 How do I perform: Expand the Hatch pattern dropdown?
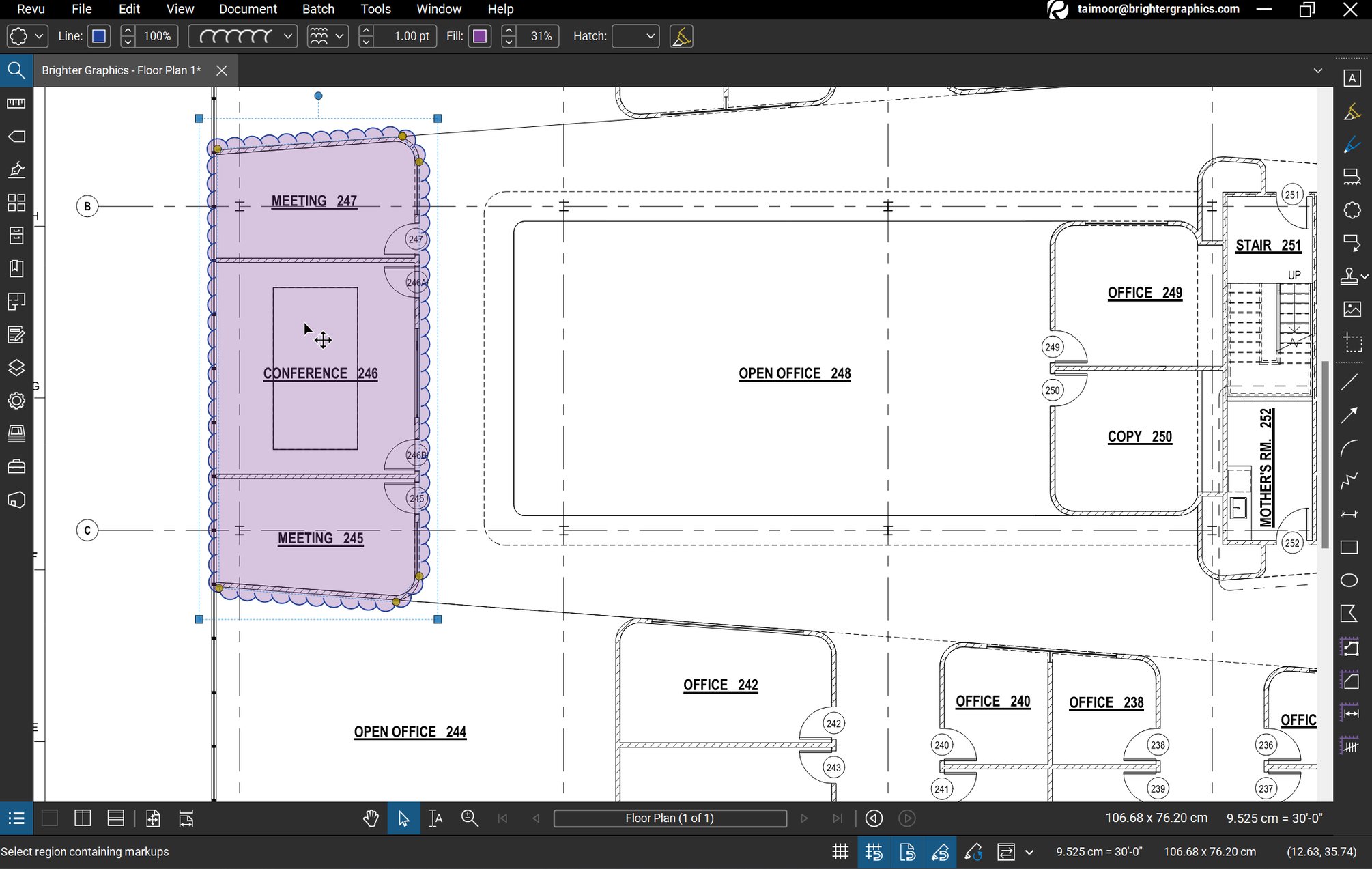point(650,36)
